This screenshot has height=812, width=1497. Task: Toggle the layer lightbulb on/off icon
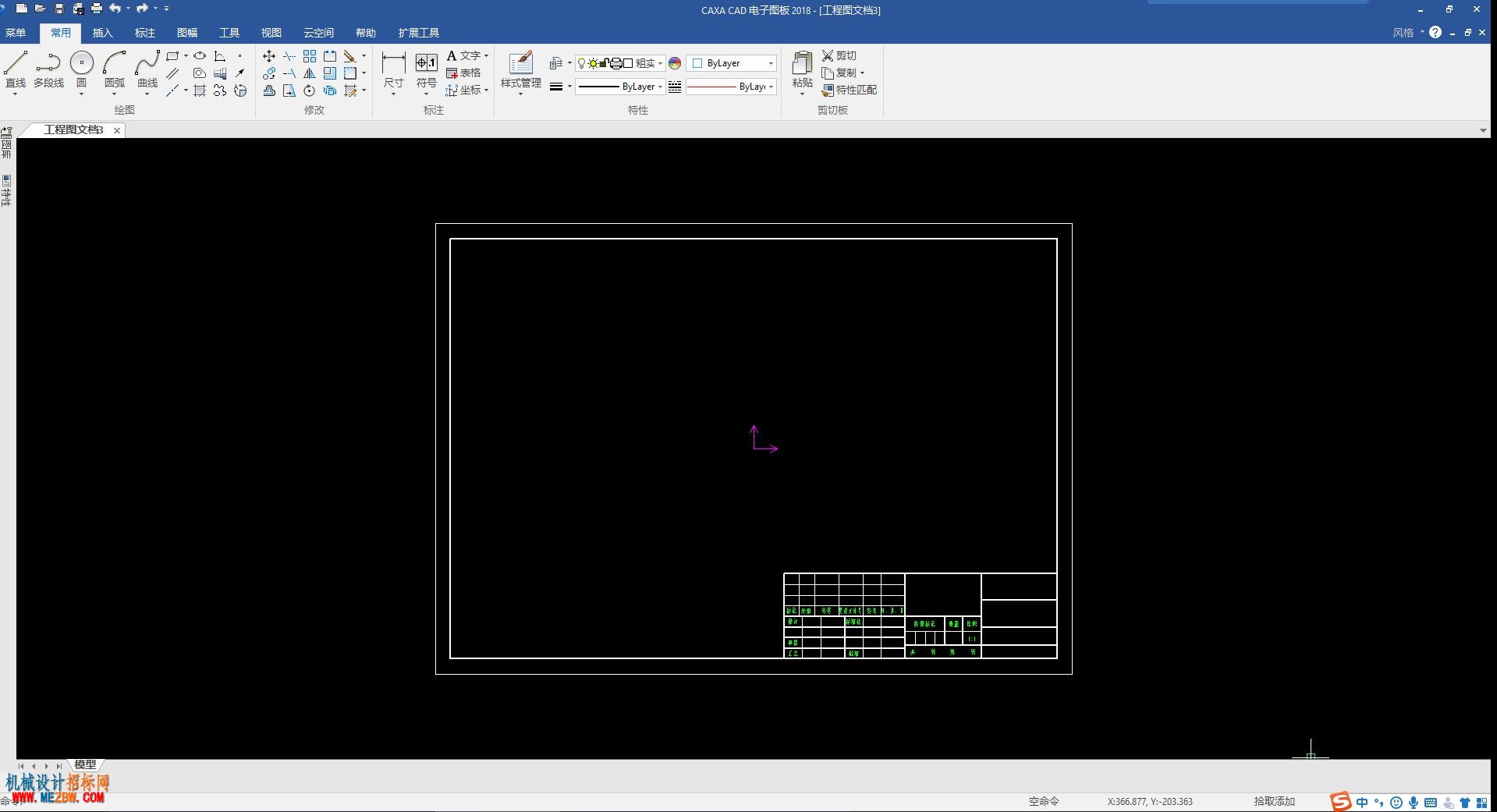[x=581, y=63]
